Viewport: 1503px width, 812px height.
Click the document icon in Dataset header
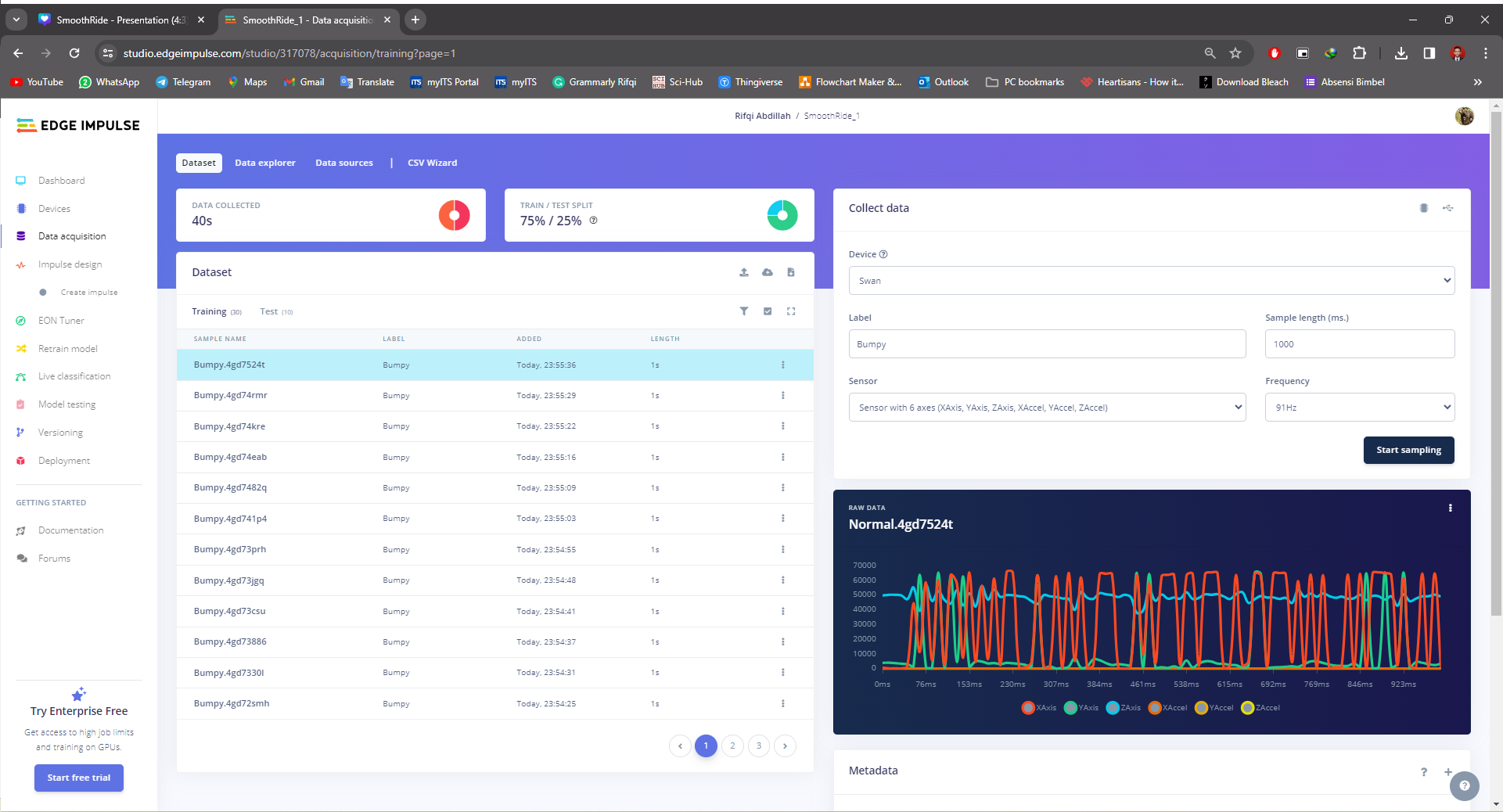[x=791, y=272]
